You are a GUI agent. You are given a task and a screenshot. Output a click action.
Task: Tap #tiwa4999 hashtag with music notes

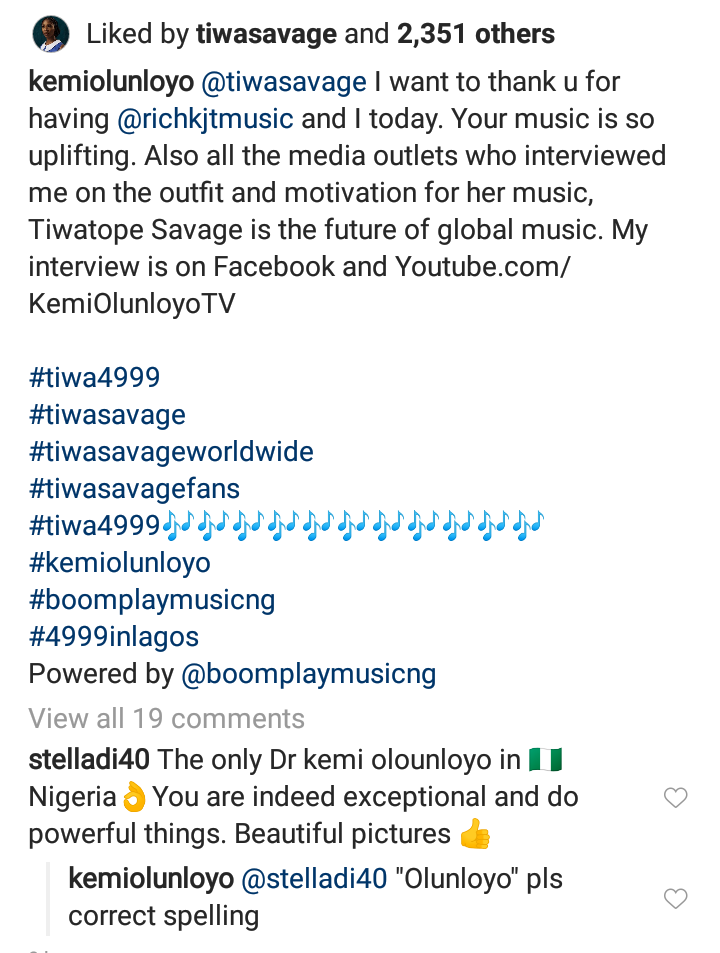click(x=95, y=526)
